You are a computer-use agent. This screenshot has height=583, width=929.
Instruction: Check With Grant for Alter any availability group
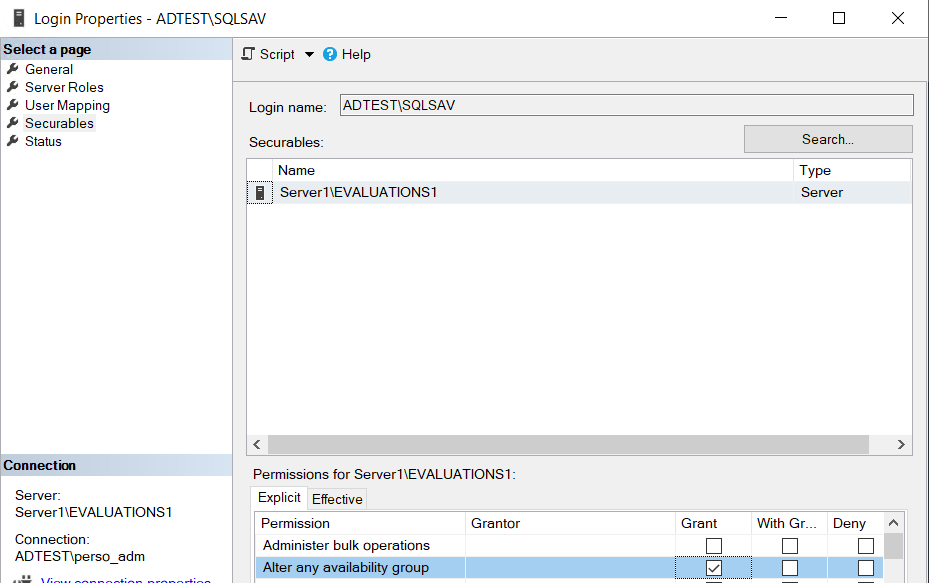point(790,568)
